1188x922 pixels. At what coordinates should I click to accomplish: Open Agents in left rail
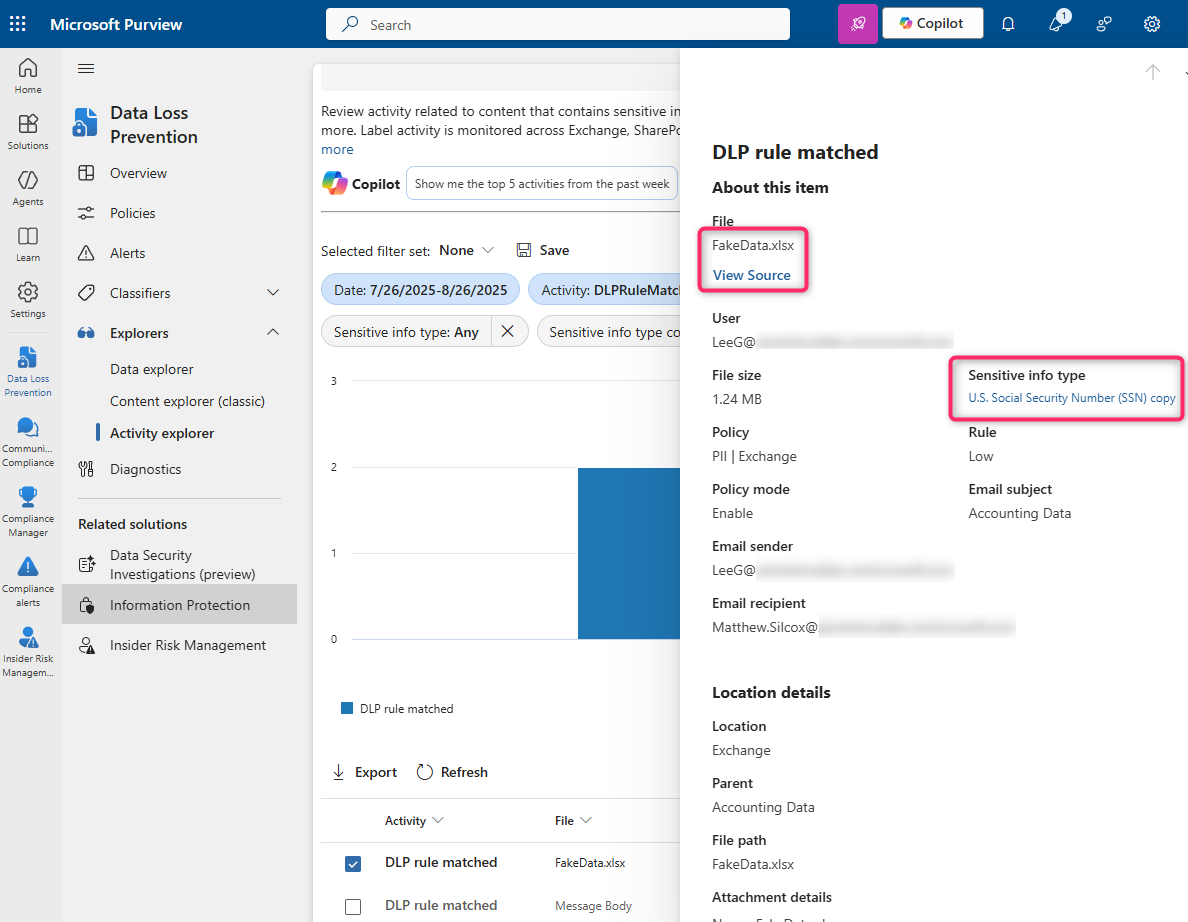point(28,188)
